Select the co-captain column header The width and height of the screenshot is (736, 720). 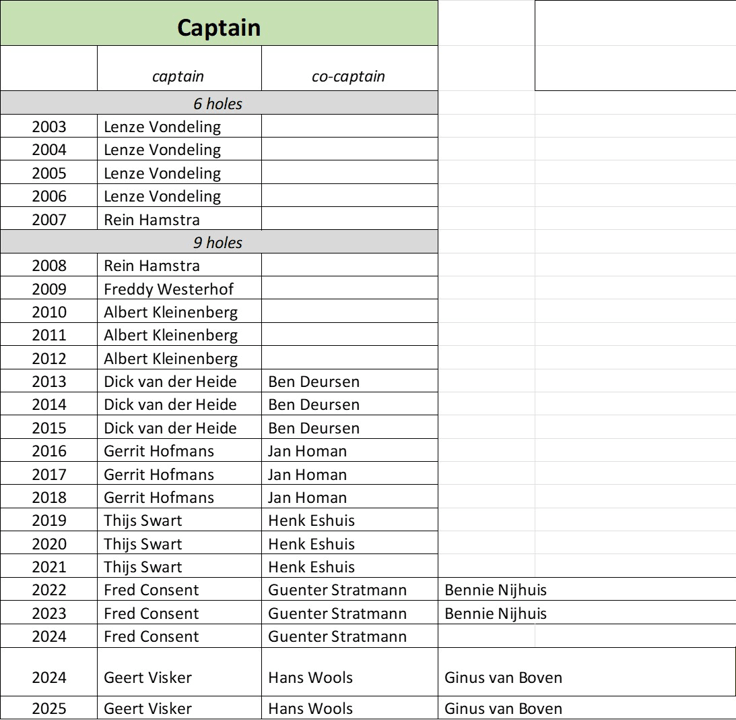[348, 76]
